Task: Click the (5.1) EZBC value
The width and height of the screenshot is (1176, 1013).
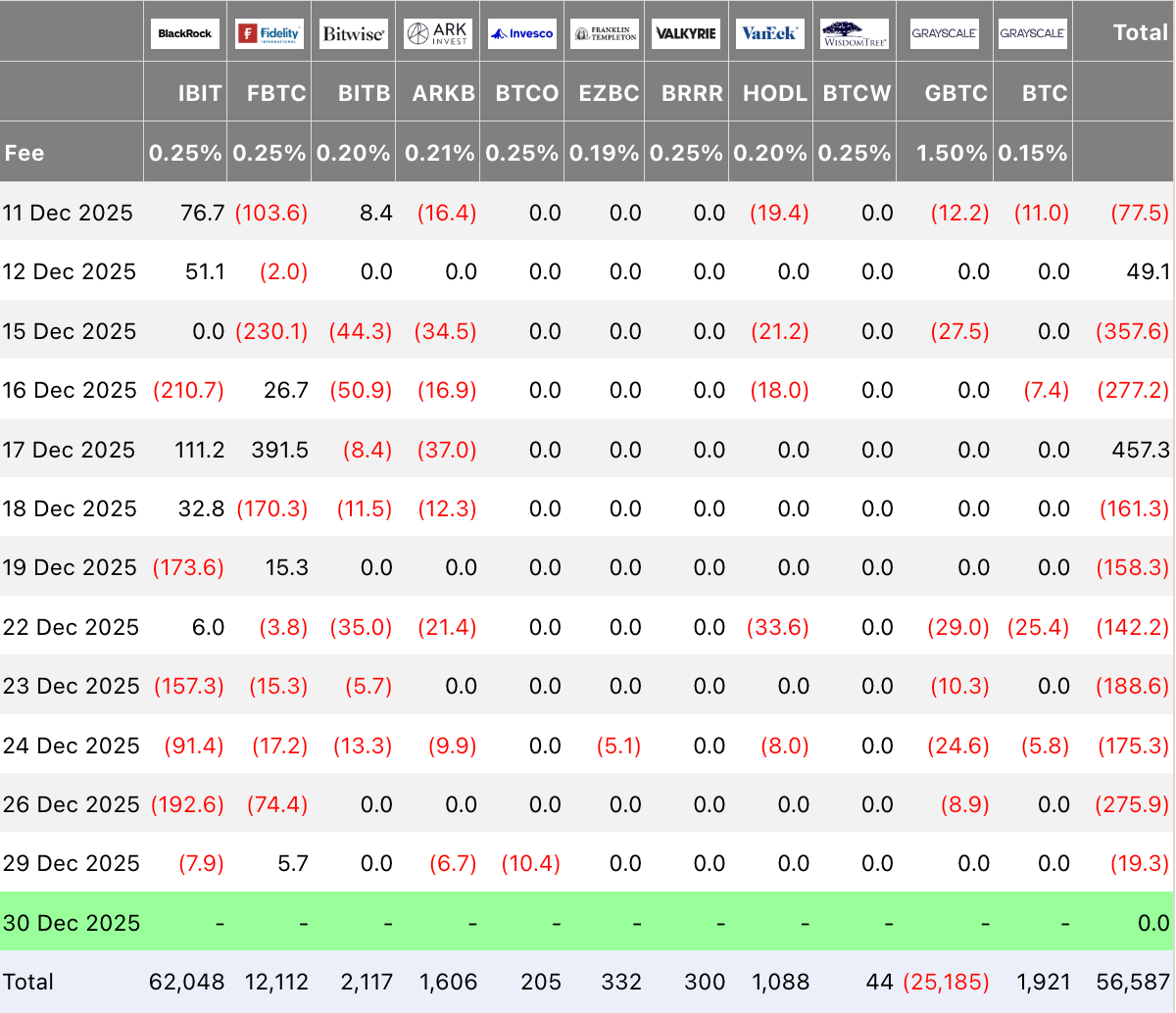Action: [619, 746]
